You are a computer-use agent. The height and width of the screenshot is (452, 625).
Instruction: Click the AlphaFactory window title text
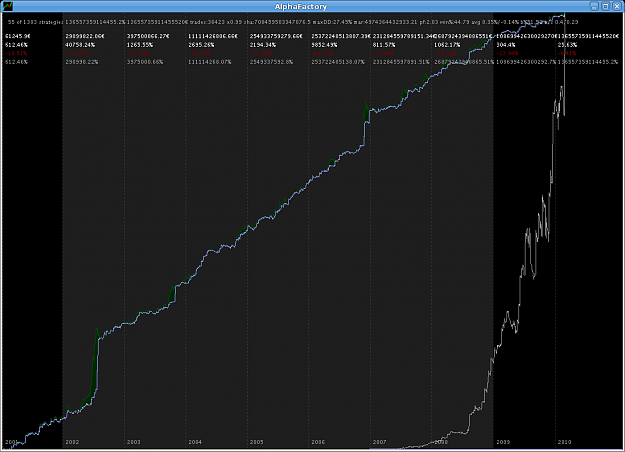tap(301, 6)
